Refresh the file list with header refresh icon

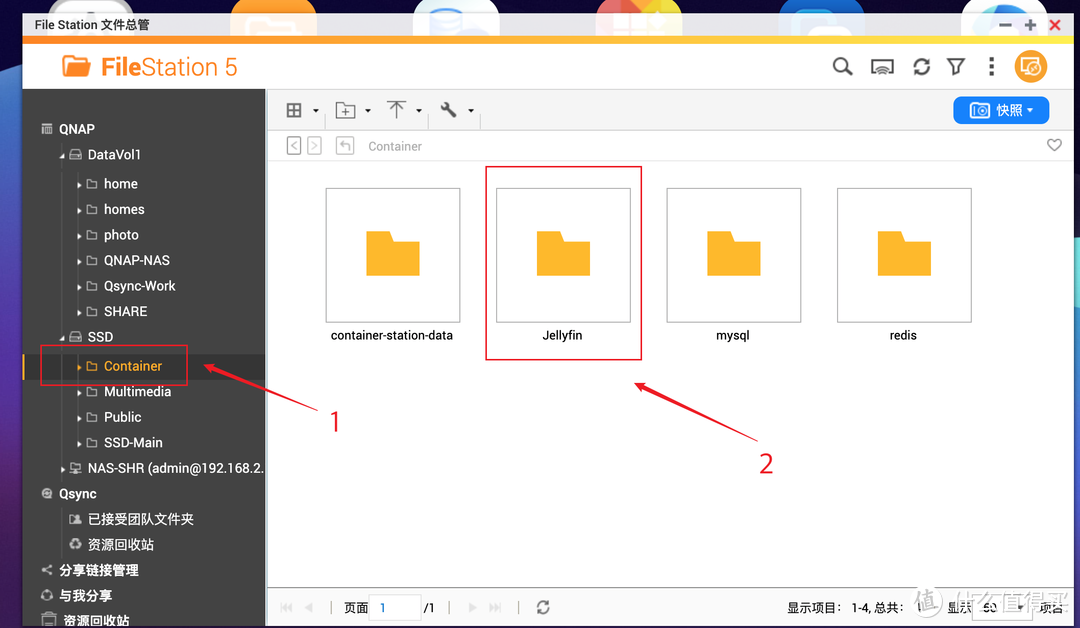coord(922,67)
